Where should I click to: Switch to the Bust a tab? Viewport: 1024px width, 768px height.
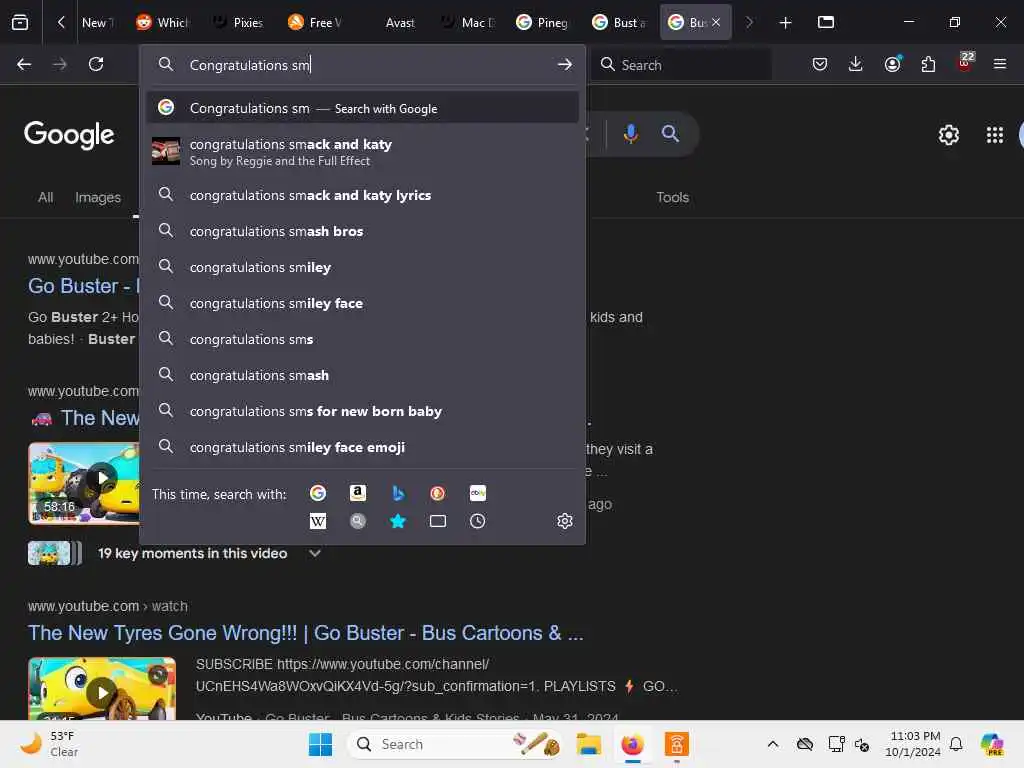click(618, 22)
